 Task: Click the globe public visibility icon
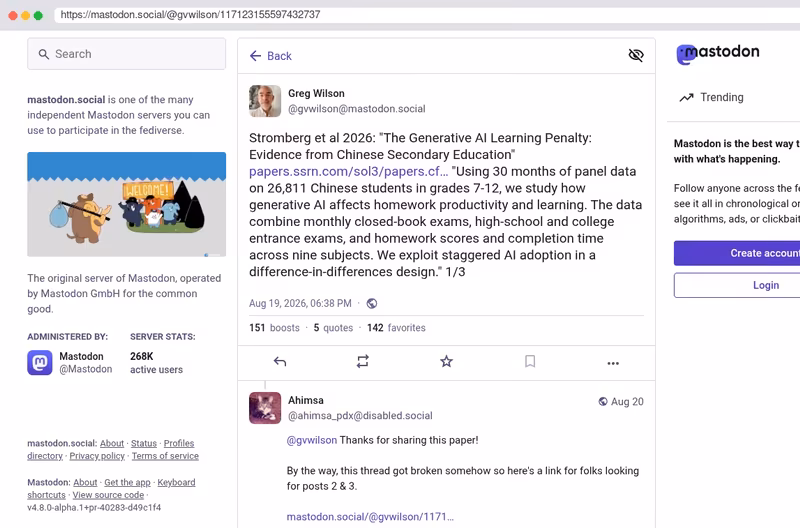372,304
